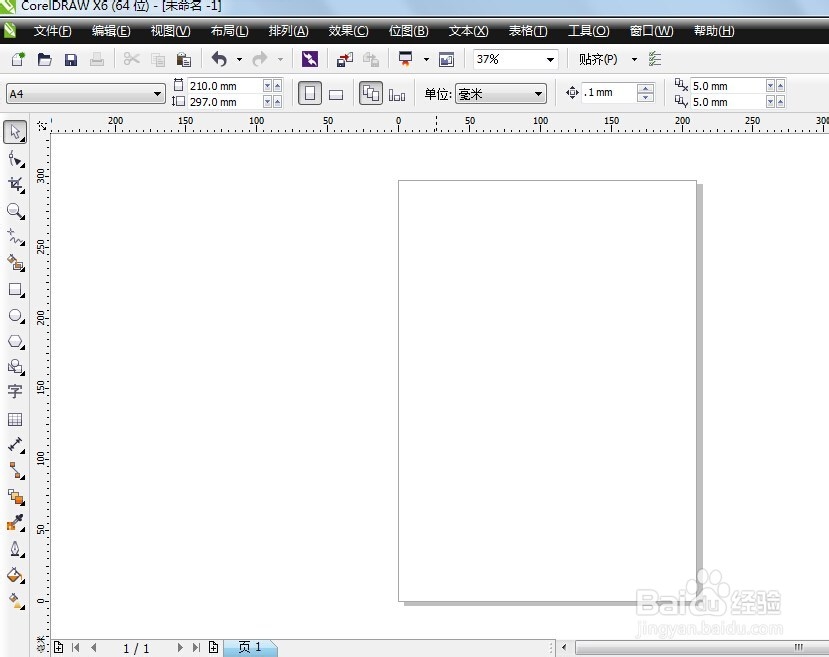Open the Application launcher icon
Image resolution: width=829 pixels, height=657 pixels.
pos(406,59)
